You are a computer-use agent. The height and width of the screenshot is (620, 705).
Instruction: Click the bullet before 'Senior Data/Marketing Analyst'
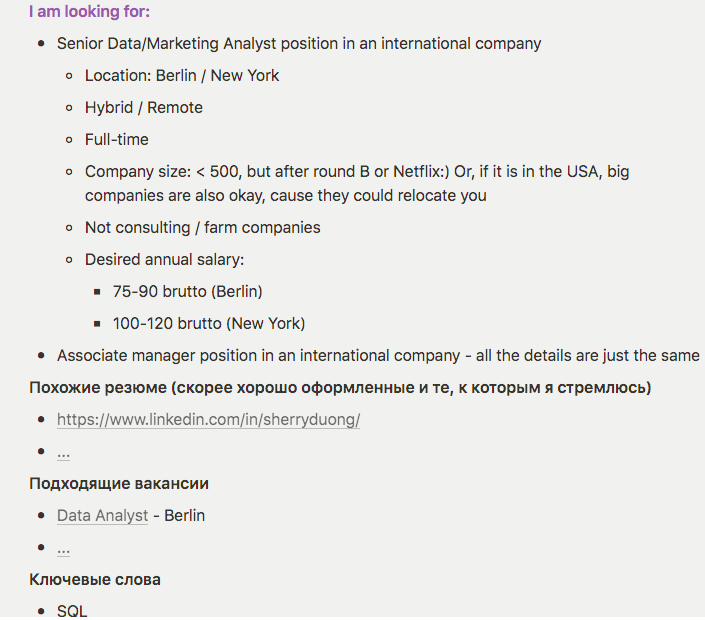(x=41, y=44)
